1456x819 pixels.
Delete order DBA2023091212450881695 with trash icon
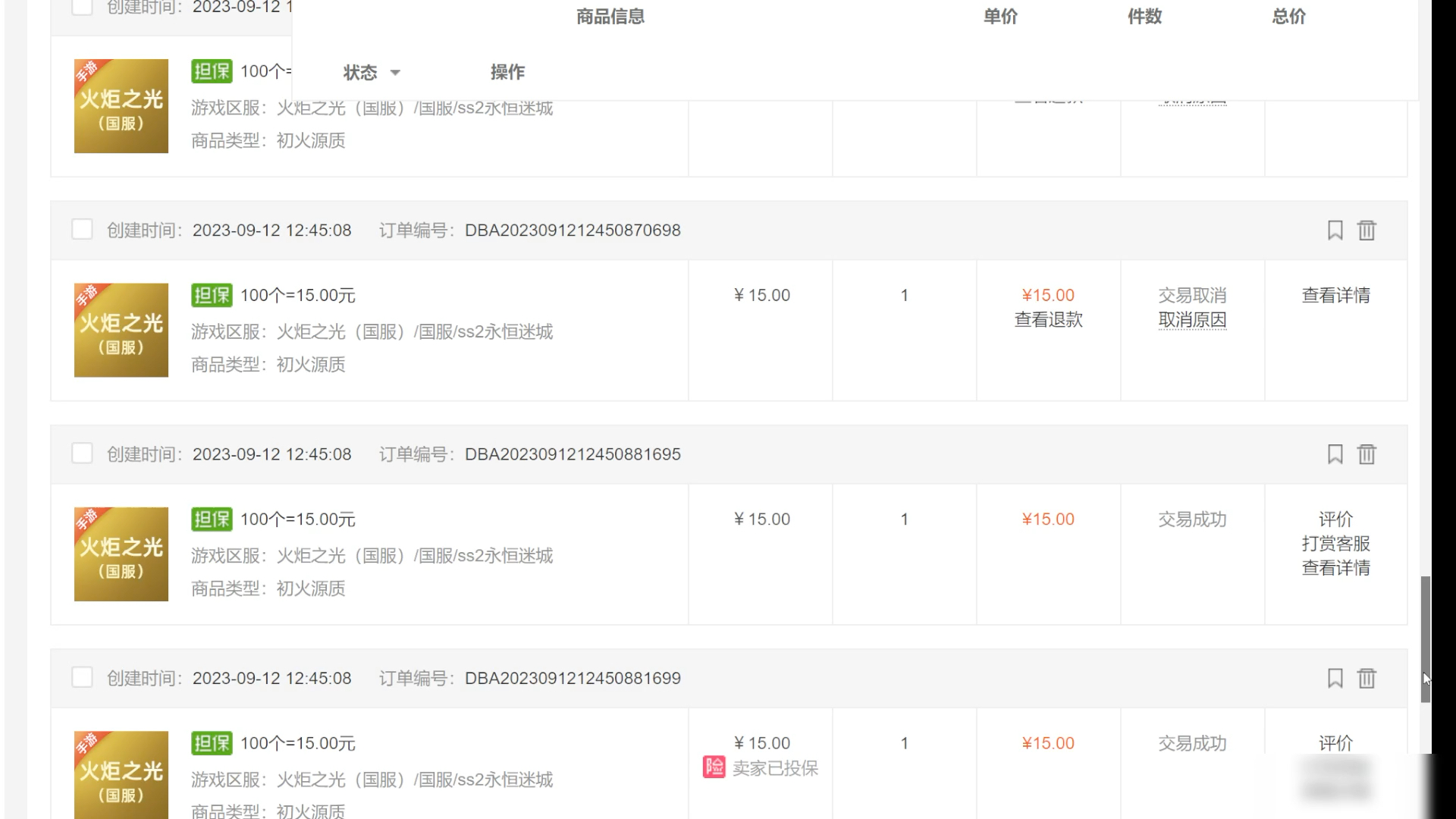pyautogui.click(x=1366, y=453)
